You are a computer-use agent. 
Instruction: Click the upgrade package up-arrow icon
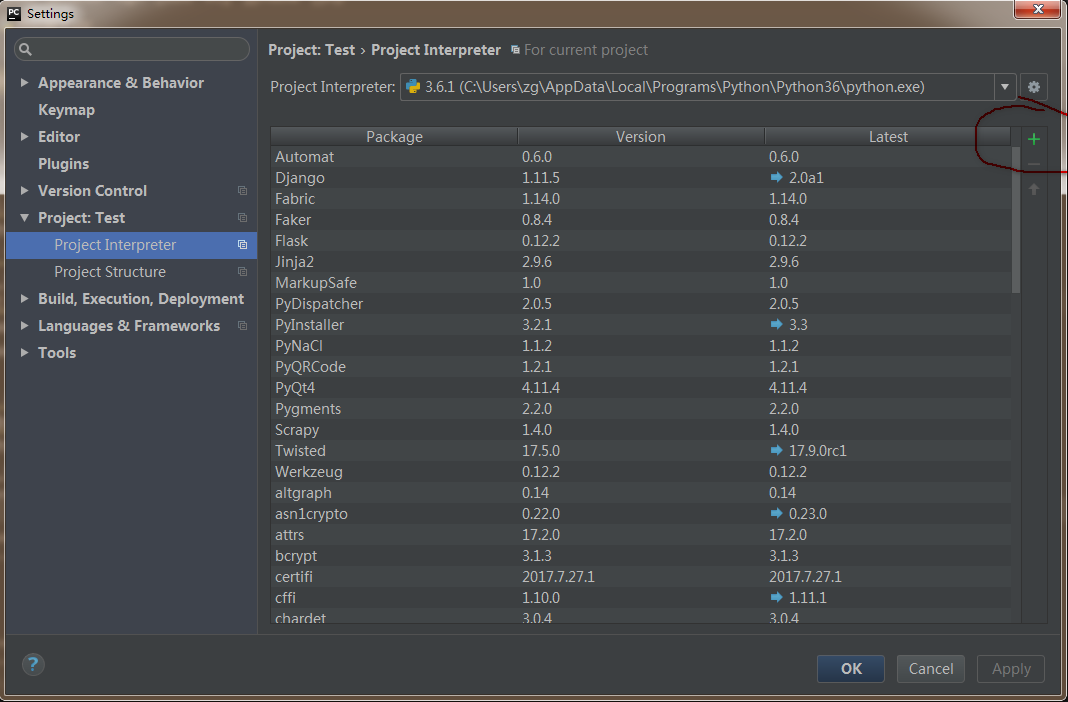(x=1033, y=189)
